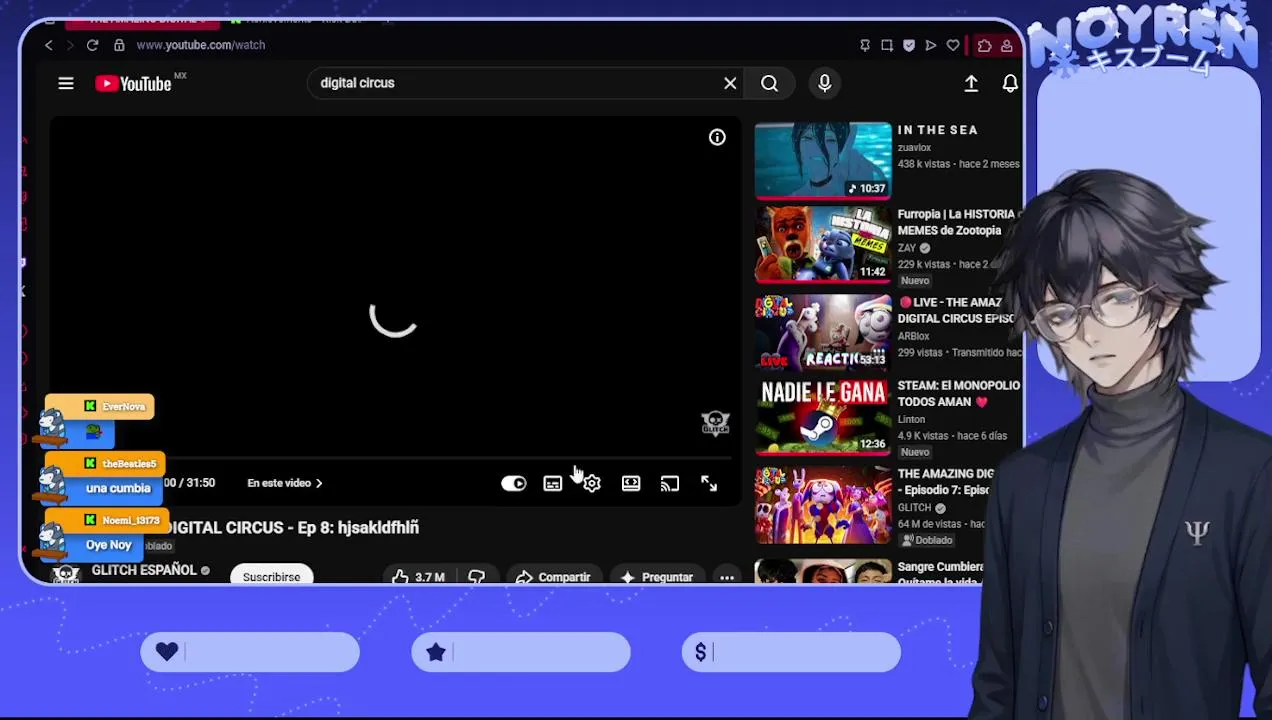The height and width of the screenshot is (720, 1272).
Task: Click the ARBlox channel name
Action: tap(913, 336)
